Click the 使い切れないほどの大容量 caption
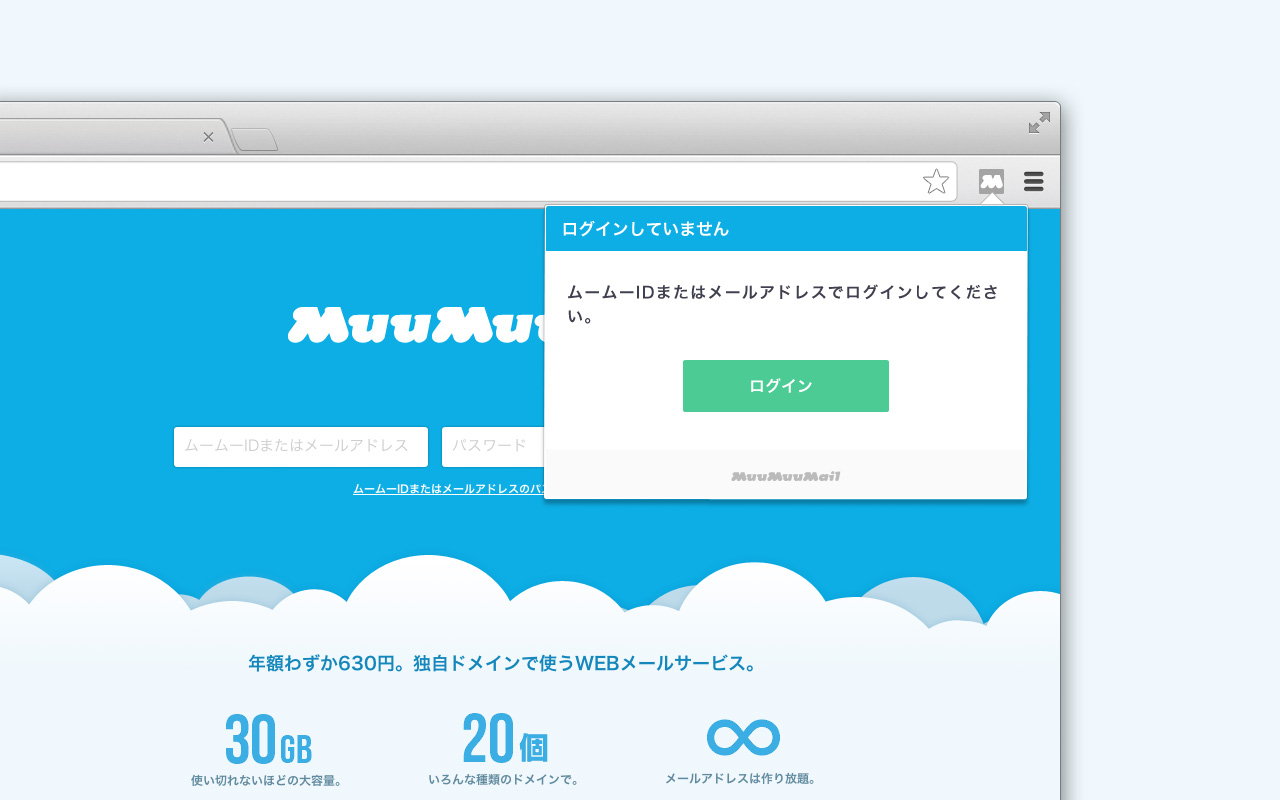The width and height of the screenshot is (1280, 800). coord(267,780)
